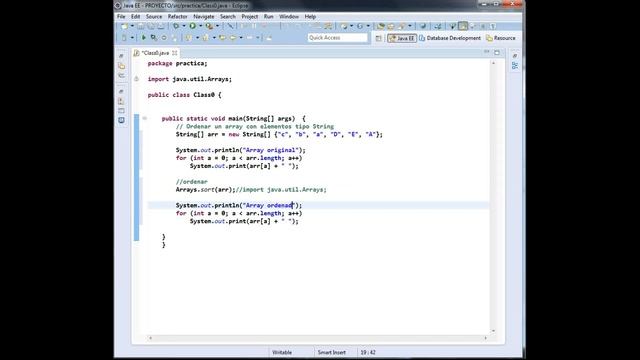Click the vertical scrollbar down arrow

point(493,331)
